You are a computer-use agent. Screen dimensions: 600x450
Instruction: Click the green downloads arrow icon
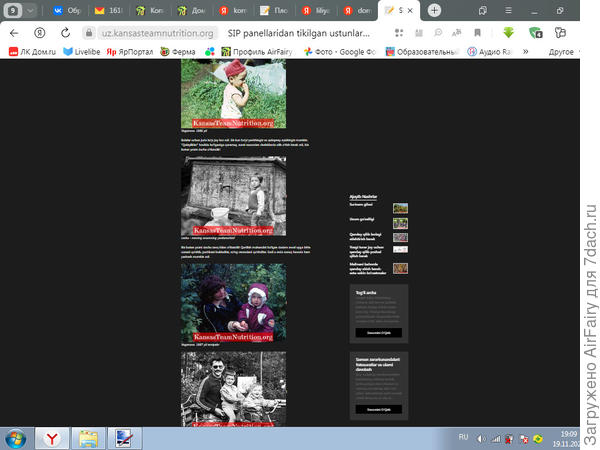[x=510, y=32]
